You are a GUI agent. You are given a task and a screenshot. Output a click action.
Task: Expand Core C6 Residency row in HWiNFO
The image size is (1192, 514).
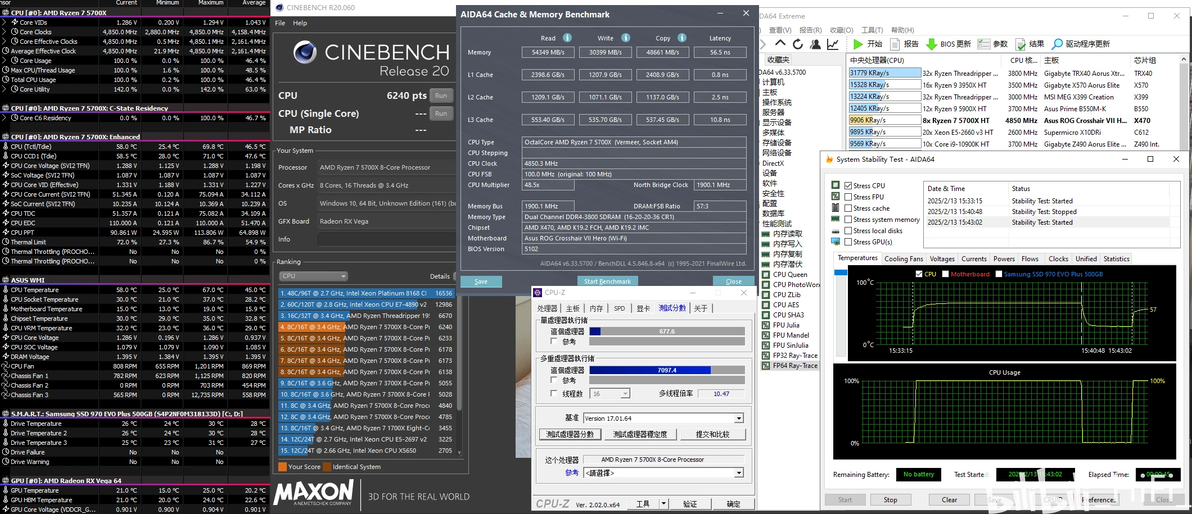[x=5, y=118]
